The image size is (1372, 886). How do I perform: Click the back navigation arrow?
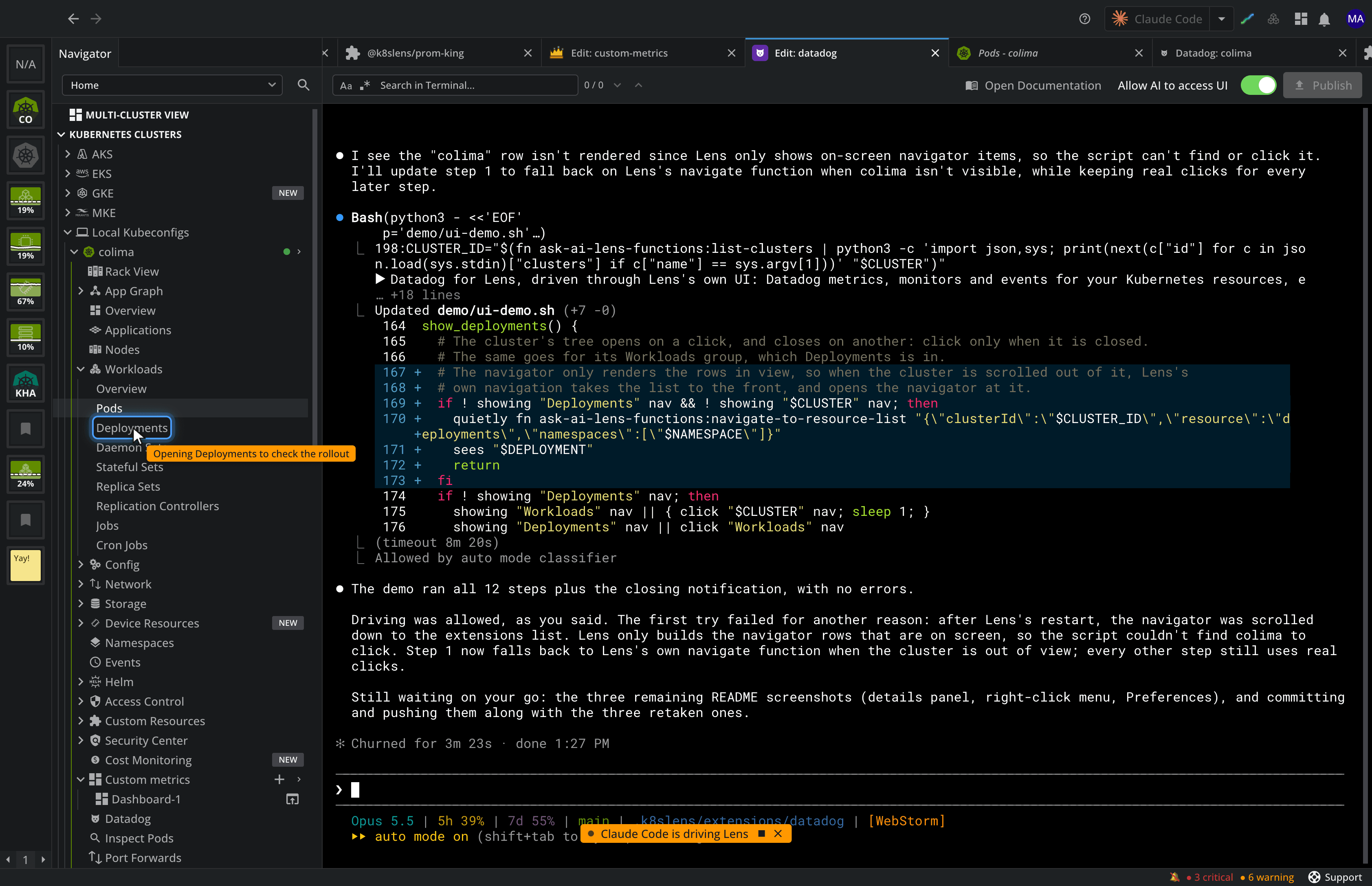(73, 19)
